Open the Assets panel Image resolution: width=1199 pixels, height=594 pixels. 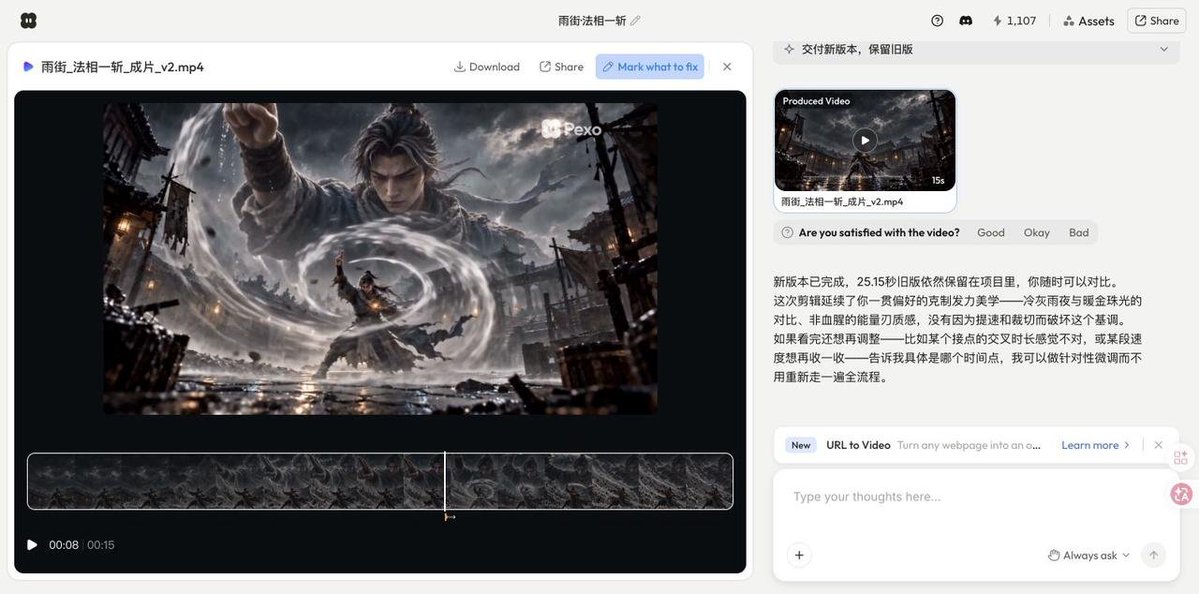[1089, 21]
